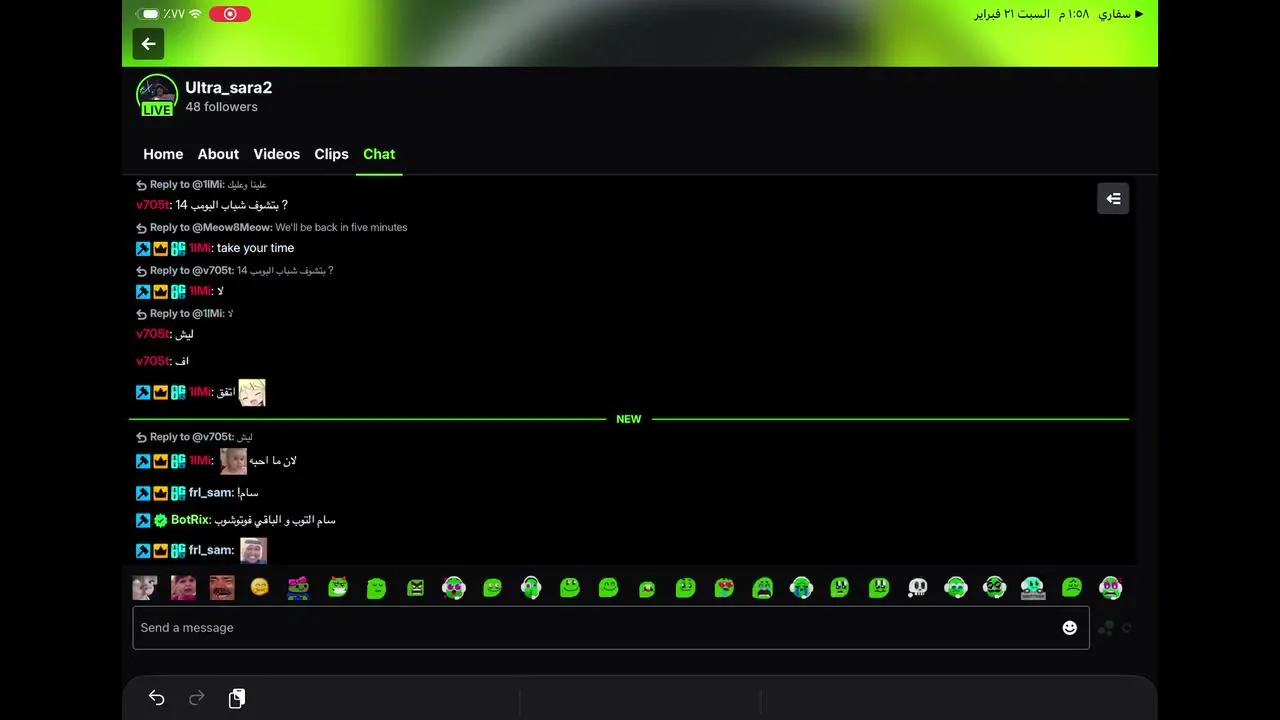Tap the back arrow button
Viewport: 1280px width, 720px height.
(x=148, y=44)
